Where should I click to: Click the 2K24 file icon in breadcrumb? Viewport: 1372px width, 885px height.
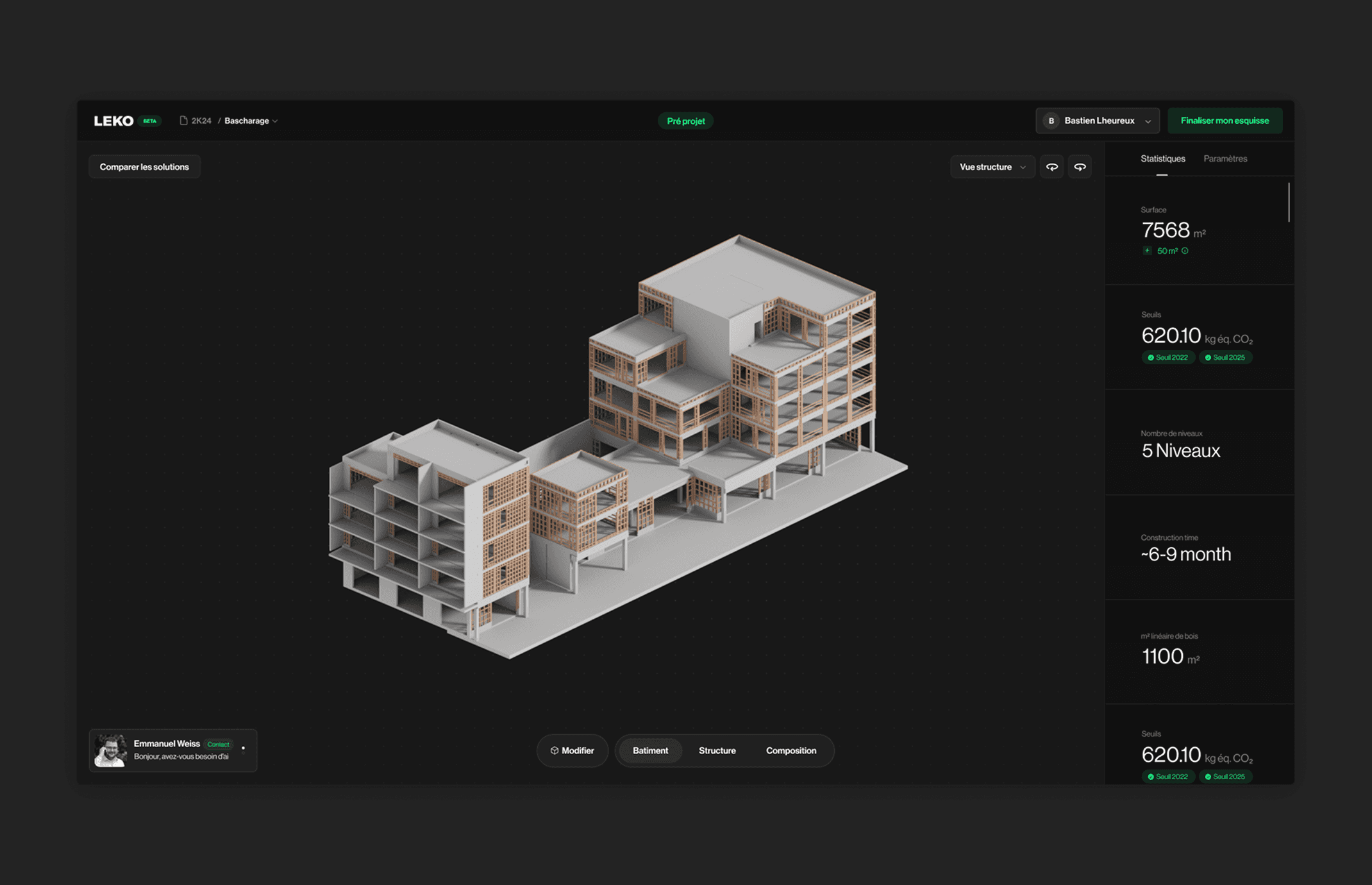tap(183, 121)
